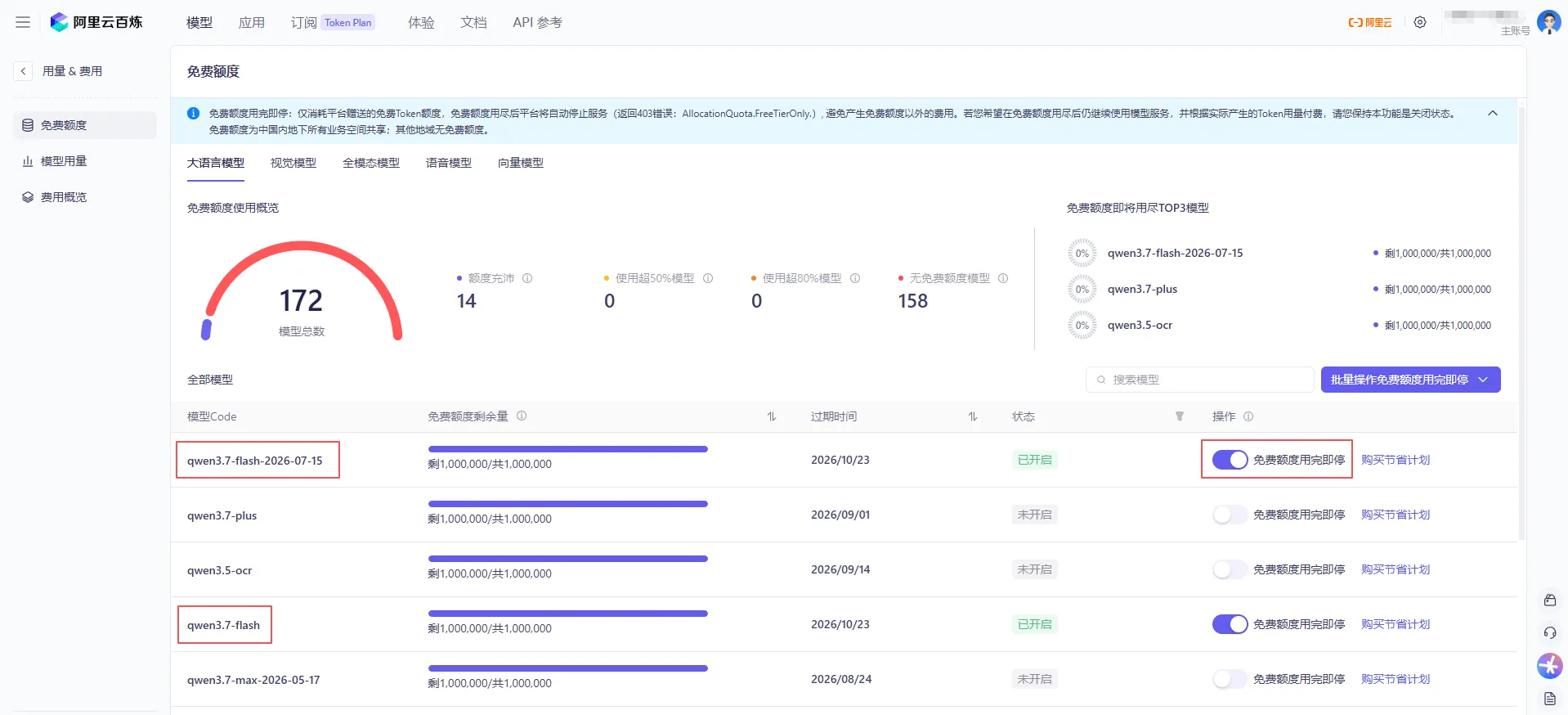Click 购买节省计划 for qwen3.7-plus
This screenshot has height=715, width=1568.
click(x=1396, y=515)
